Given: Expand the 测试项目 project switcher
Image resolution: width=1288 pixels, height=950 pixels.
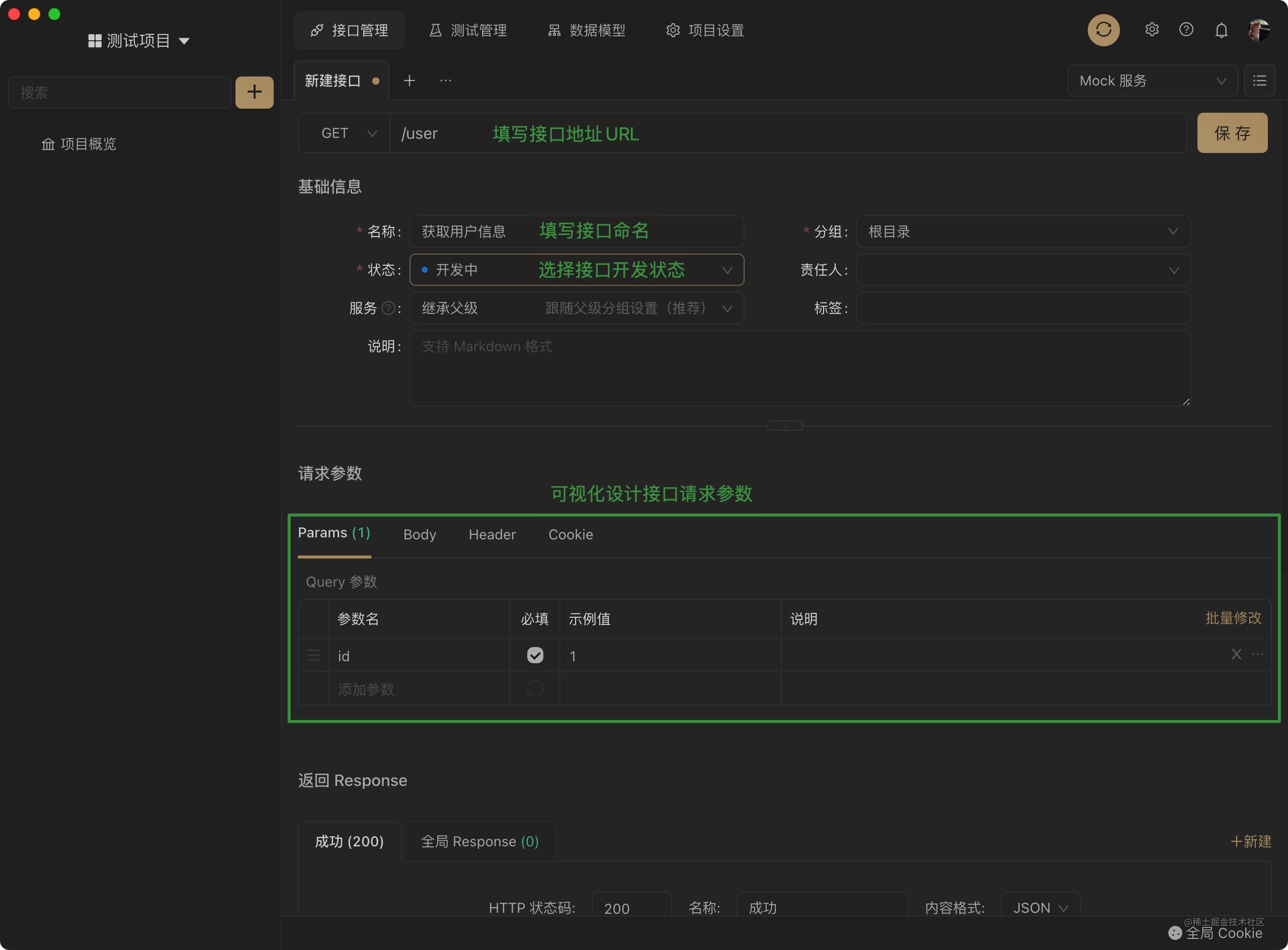Looking at the screenshot, I should click(138, 41).
